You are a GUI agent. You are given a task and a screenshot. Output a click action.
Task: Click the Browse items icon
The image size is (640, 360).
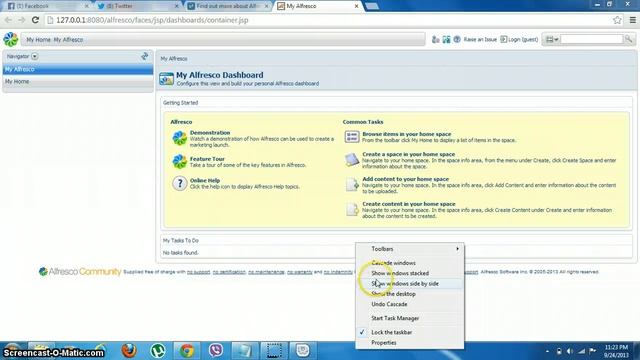point(351,137)
